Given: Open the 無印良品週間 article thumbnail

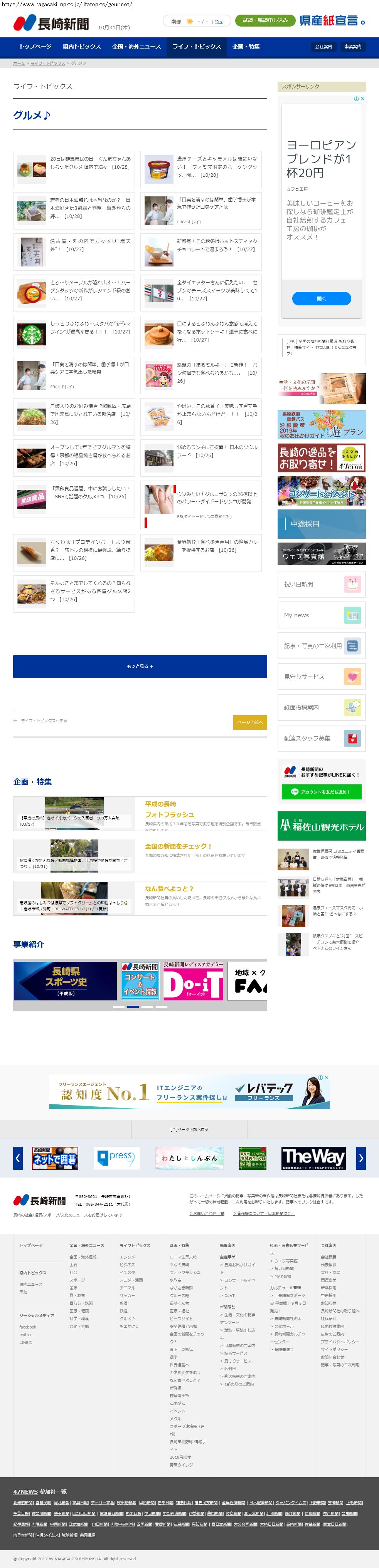Looking at the screenshot, I should (x=32, y=499).
